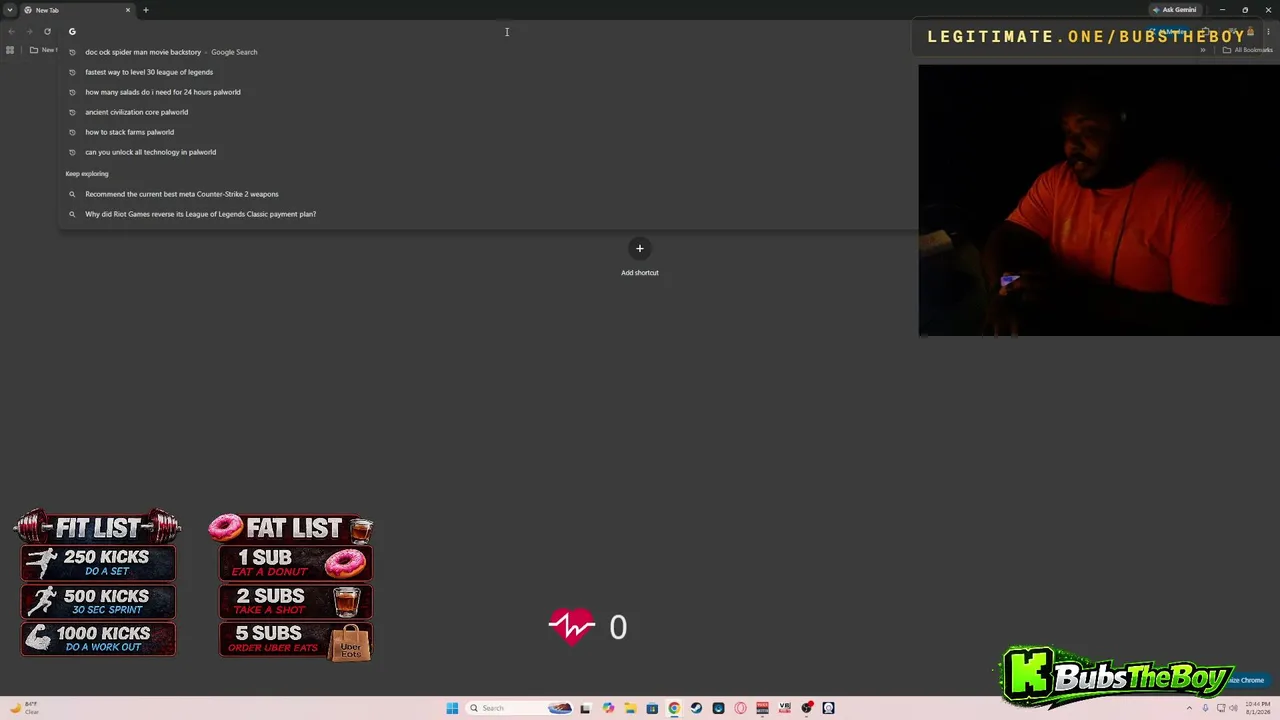
Task: Go forward to the next page
Action: (x=29, y=31)
